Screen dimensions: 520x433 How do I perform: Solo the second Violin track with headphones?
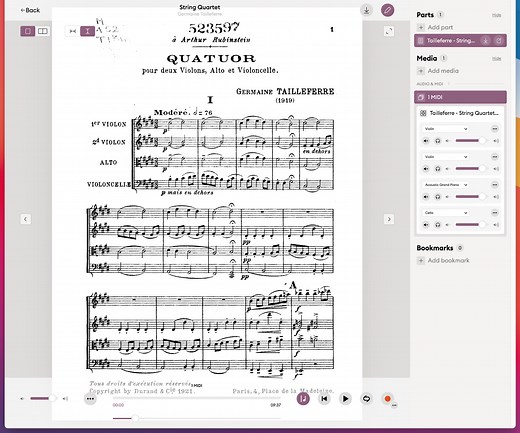438,169
